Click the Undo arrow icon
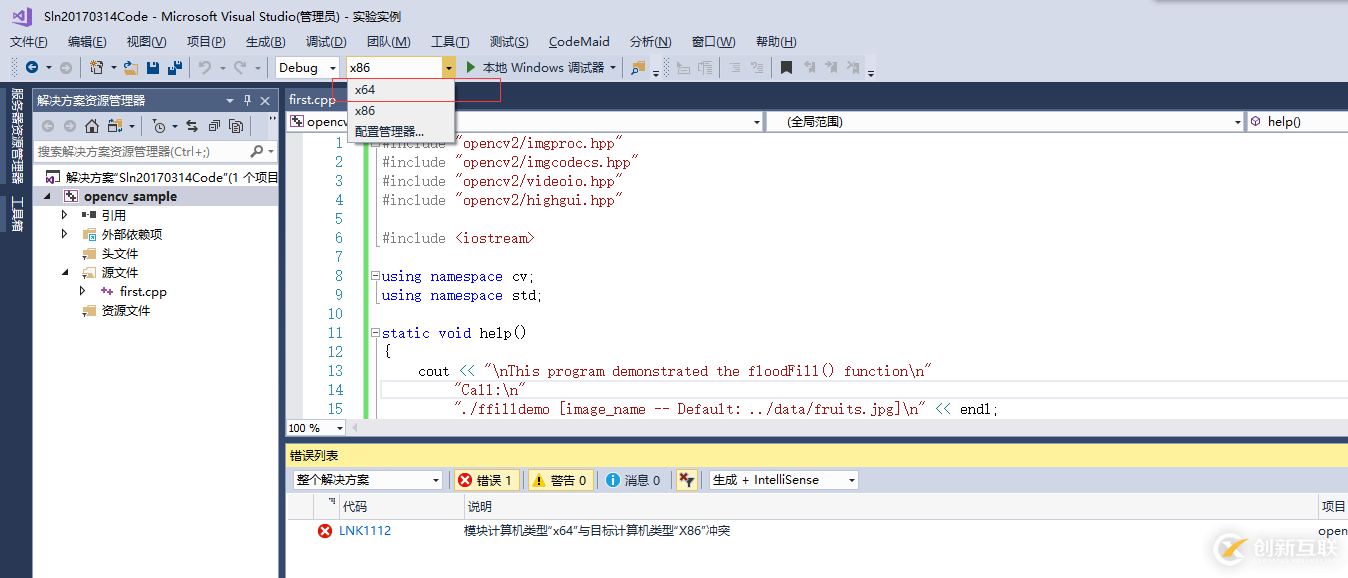This screenshot has width=1348, height=578. coord(204,67)
